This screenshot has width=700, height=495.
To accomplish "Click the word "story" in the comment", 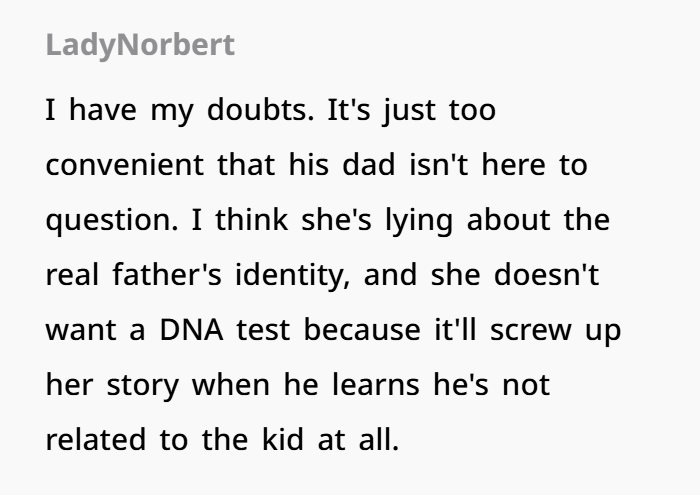I will (142, 386).
